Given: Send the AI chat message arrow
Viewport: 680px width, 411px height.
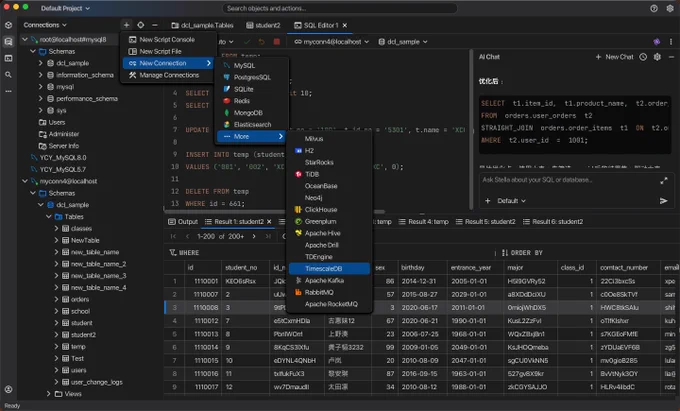Looking at the screenshot, I should coord(664,201).
